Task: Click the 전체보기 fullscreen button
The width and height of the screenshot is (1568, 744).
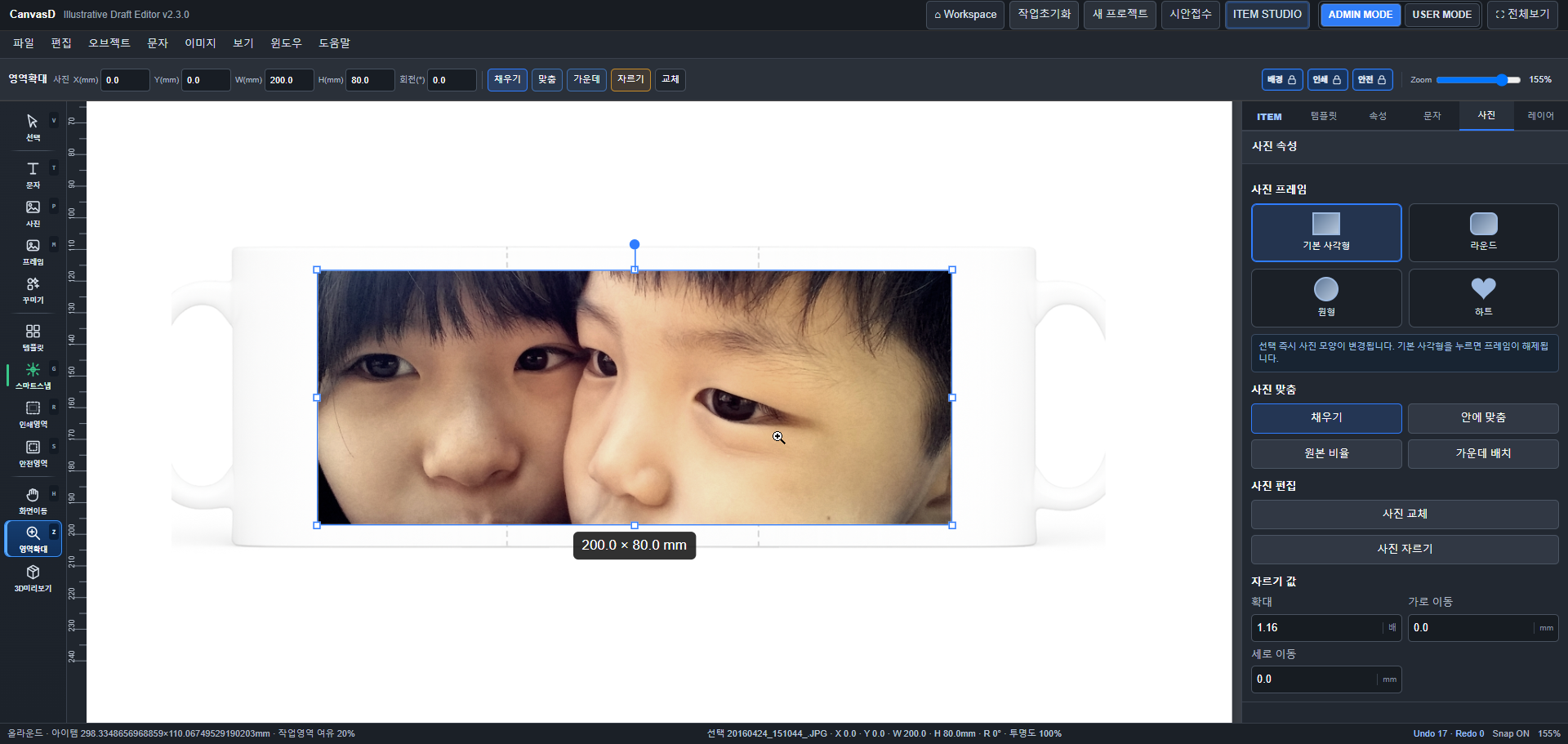Action: [x=1522, y=15]
